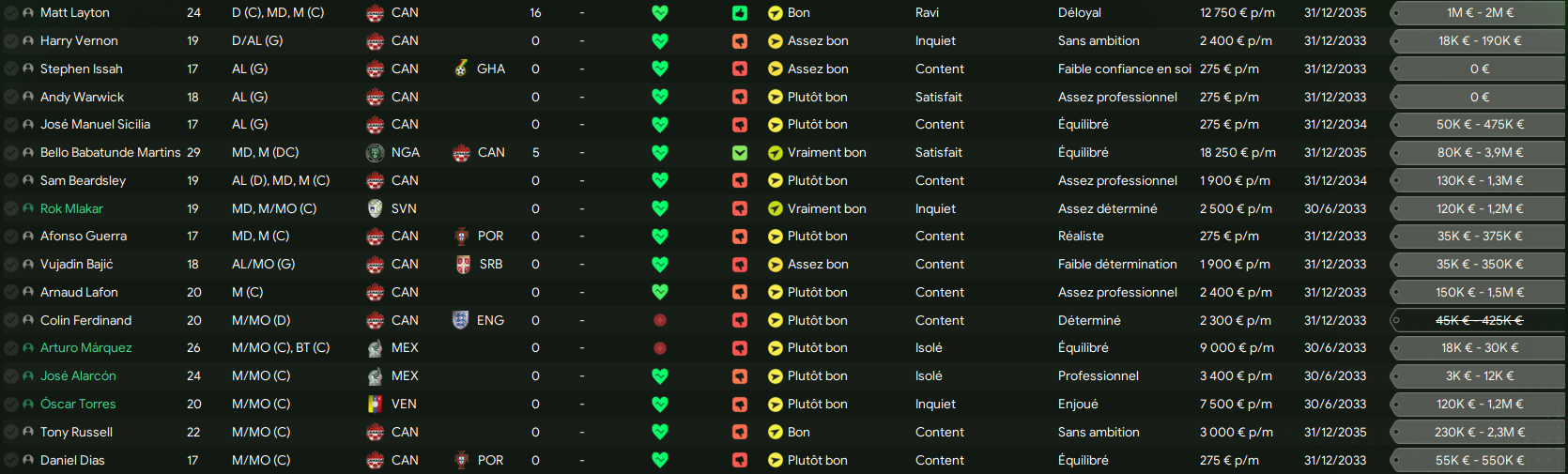Click the Nigeria badge in Bello Babatunde Martins' row
The height and width of the screenshot is (474, 1568).
click(x=375, y=152)
